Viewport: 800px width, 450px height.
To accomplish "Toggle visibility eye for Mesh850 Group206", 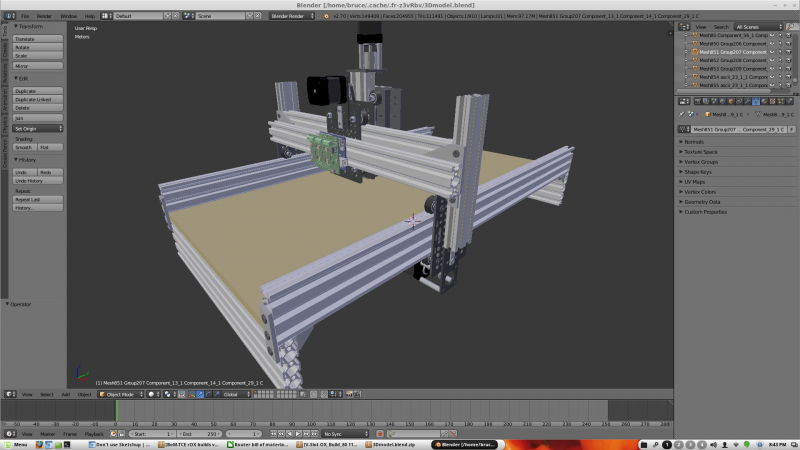I will (771, 45).
